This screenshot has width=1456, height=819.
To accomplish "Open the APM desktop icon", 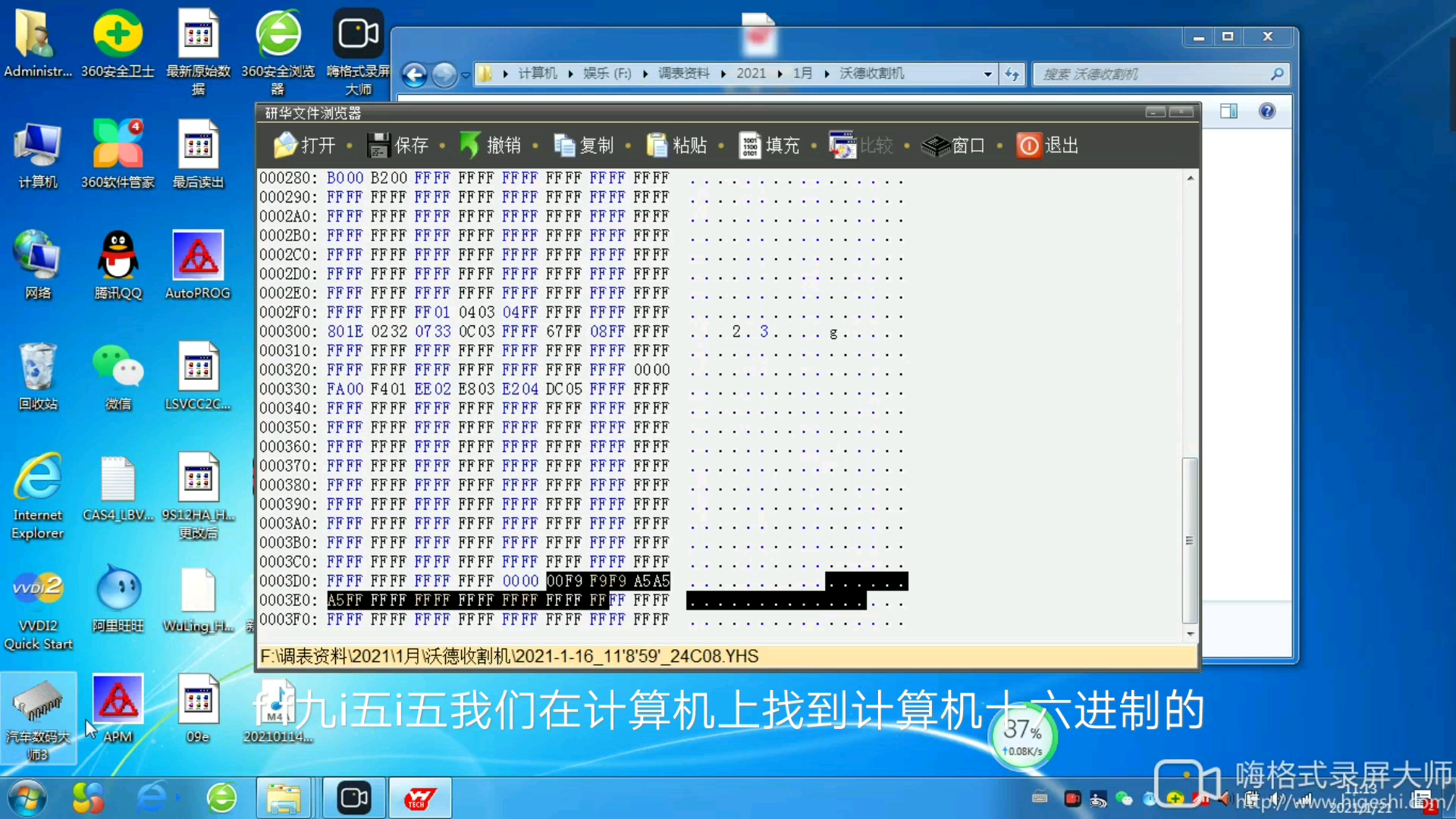I will pyautogui.click(x=118, y=709).
